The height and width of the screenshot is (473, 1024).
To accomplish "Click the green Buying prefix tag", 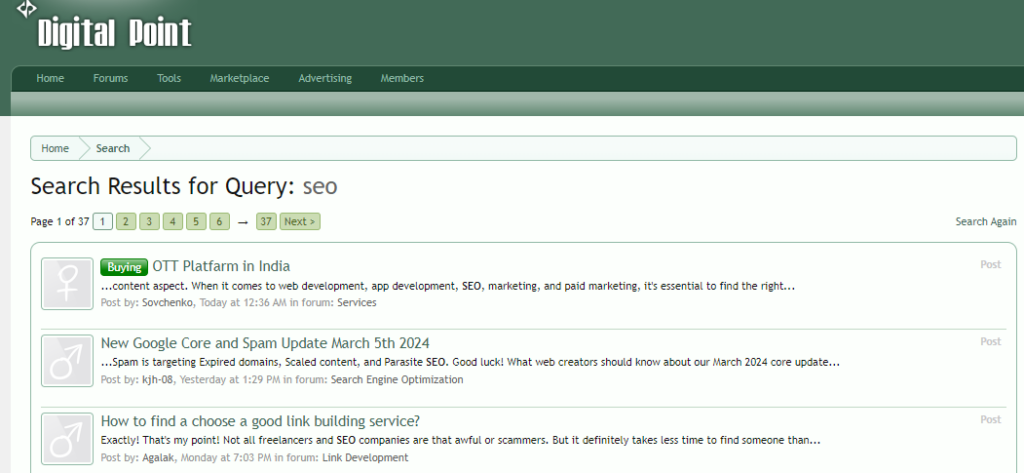I will [124, 267].
